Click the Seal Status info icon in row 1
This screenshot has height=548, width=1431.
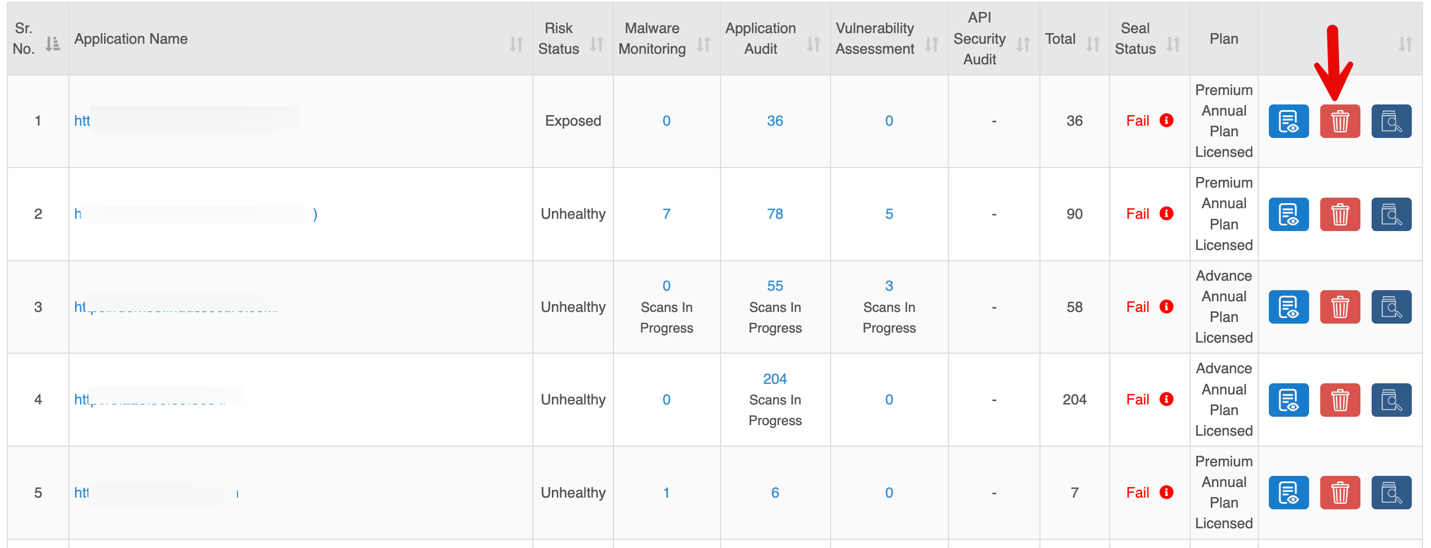pos(1166,121)
